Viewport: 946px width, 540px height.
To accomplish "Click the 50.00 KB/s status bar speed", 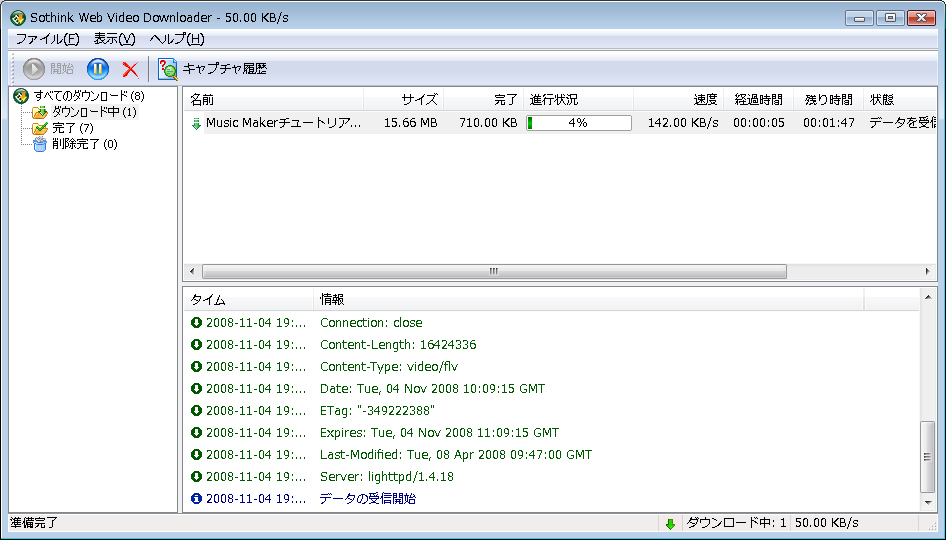I will pos(827,523).
